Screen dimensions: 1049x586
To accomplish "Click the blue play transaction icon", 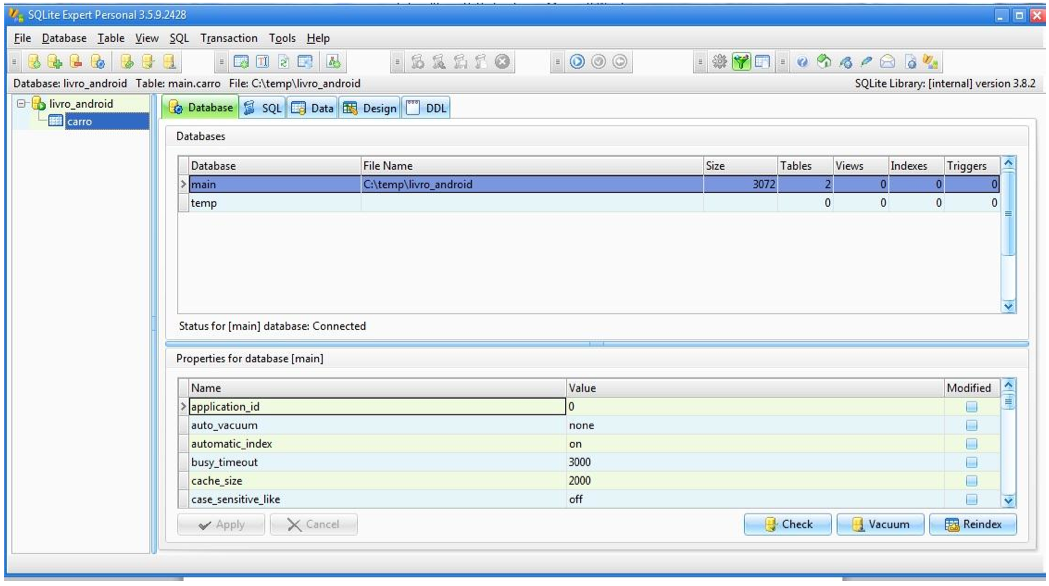I will (x=577, y=62).
